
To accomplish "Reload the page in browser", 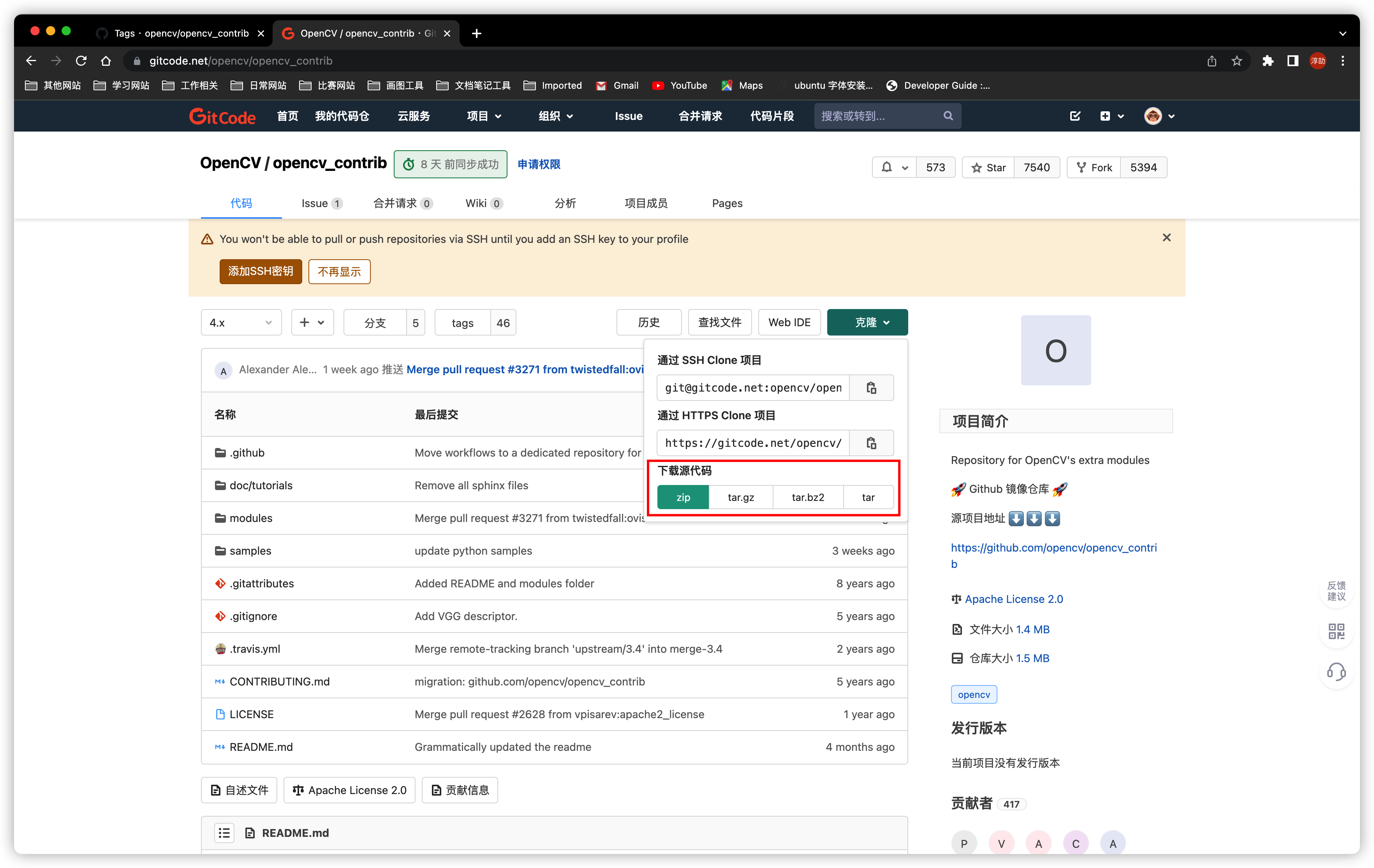I will (x=81, y=61).
